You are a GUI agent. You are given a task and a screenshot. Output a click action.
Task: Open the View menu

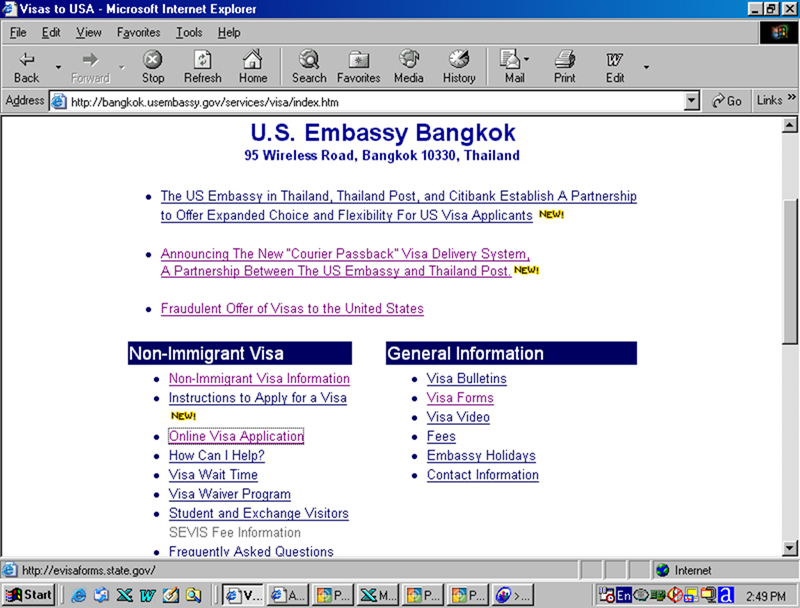[89, 33]
